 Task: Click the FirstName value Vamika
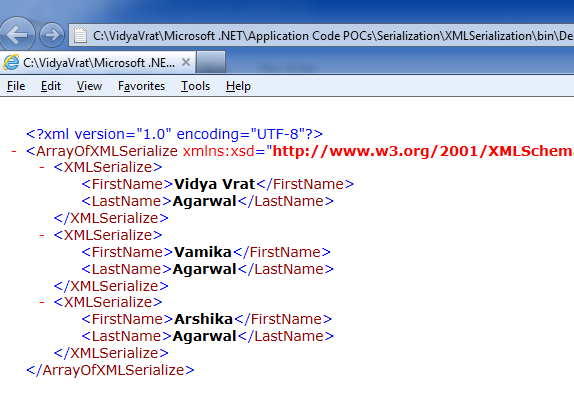(203, 252)
